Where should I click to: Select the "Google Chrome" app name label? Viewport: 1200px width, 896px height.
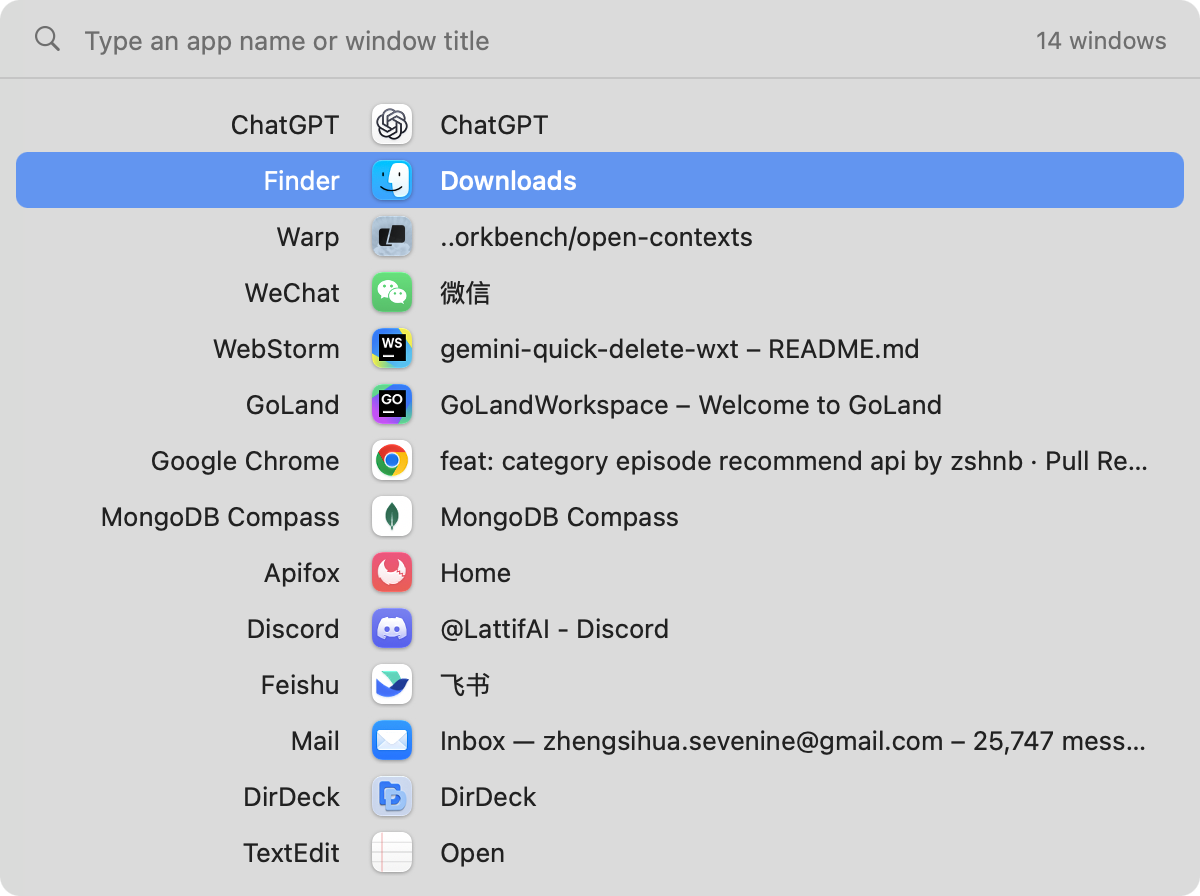point(245,461)
